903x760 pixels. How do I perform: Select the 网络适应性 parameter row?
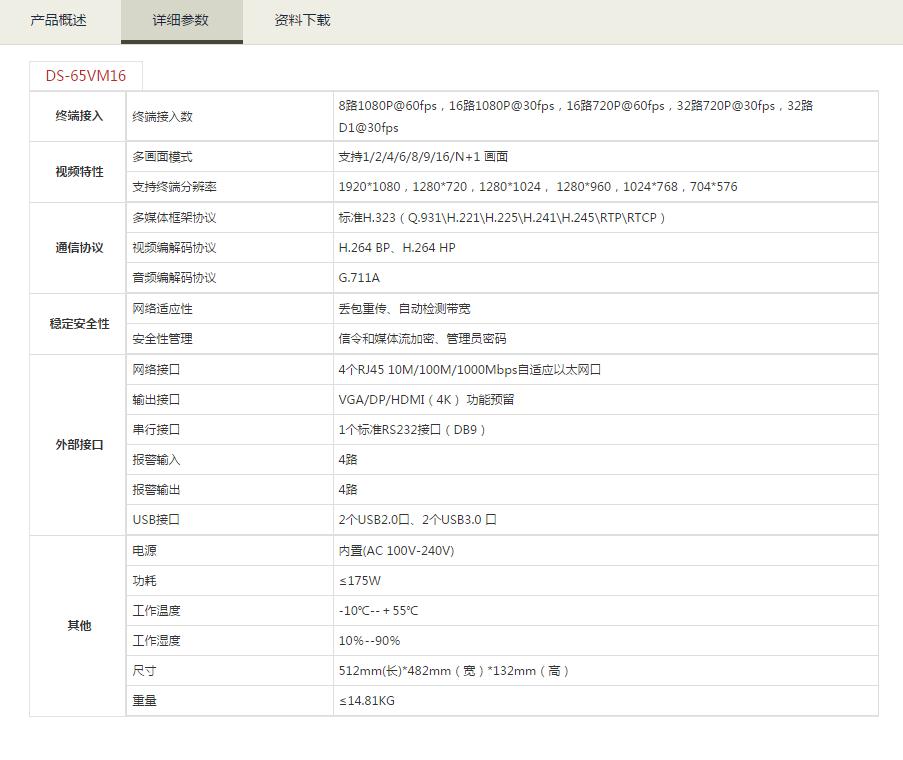[x=159, y=309]
